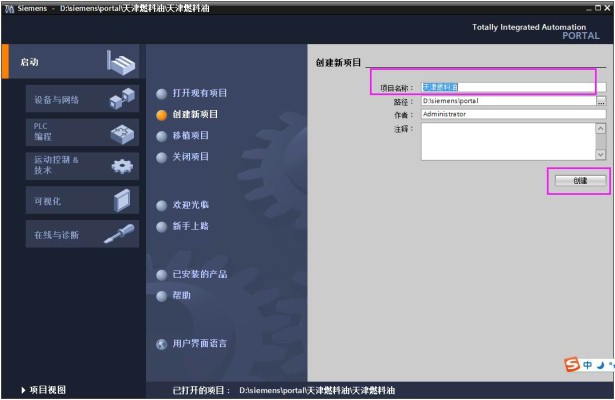Image resolution: width=615 pixels, height=400 pixels.
Task: Click the 可视化 HMI panel icon
Action: pos(121,200)
